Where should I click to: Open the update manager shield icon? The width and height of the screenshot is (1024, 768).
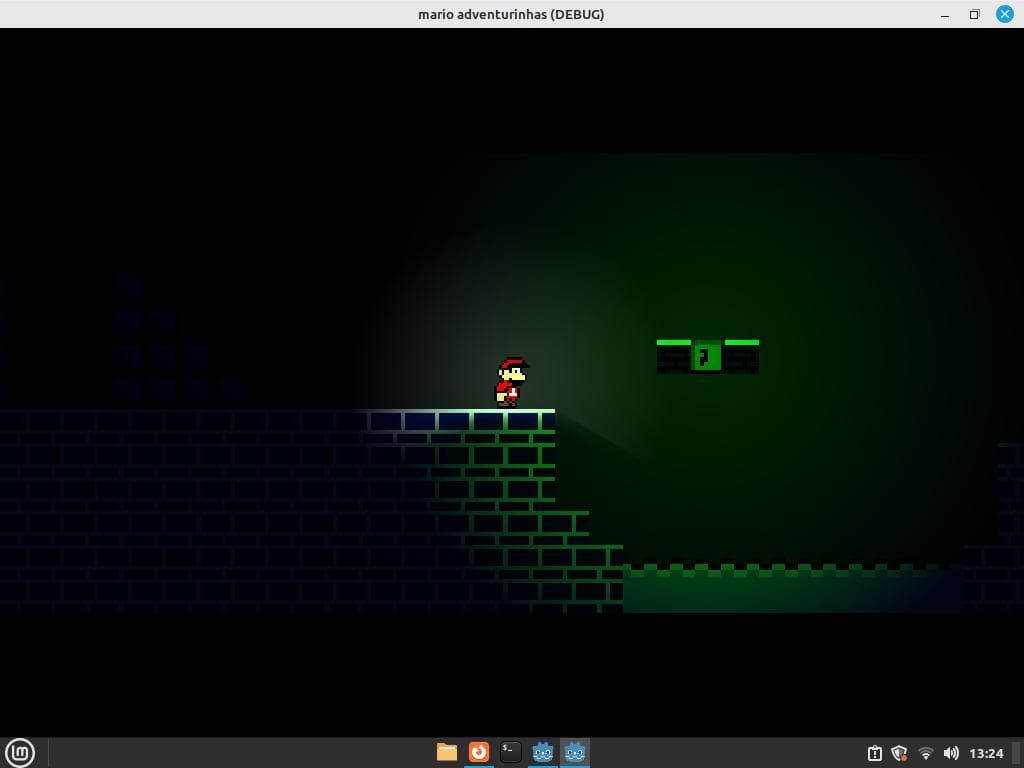click(x=899, y=754)
